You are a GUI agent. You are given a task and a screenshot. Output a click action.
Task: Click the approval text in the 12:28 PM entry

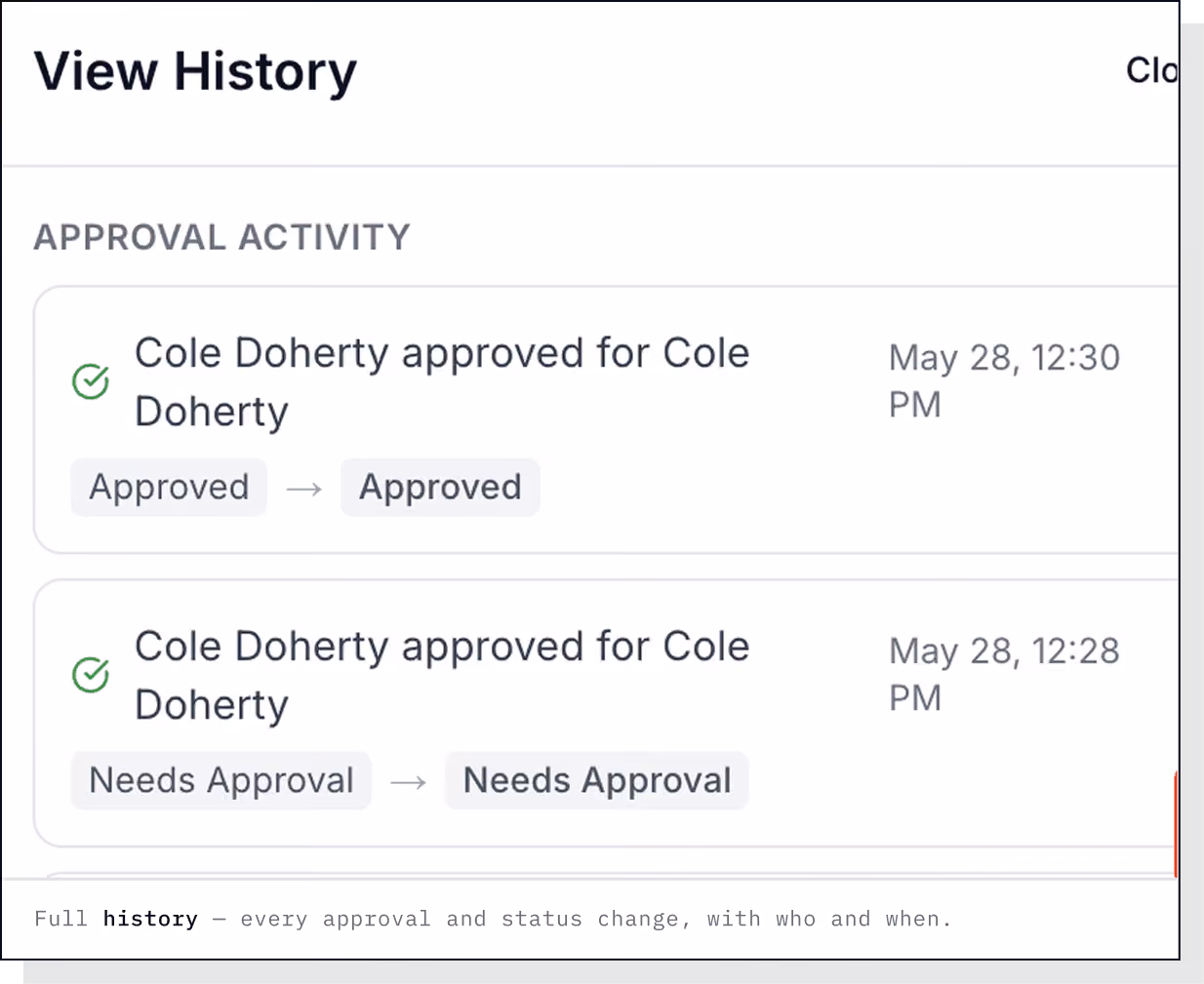(442, 675)
